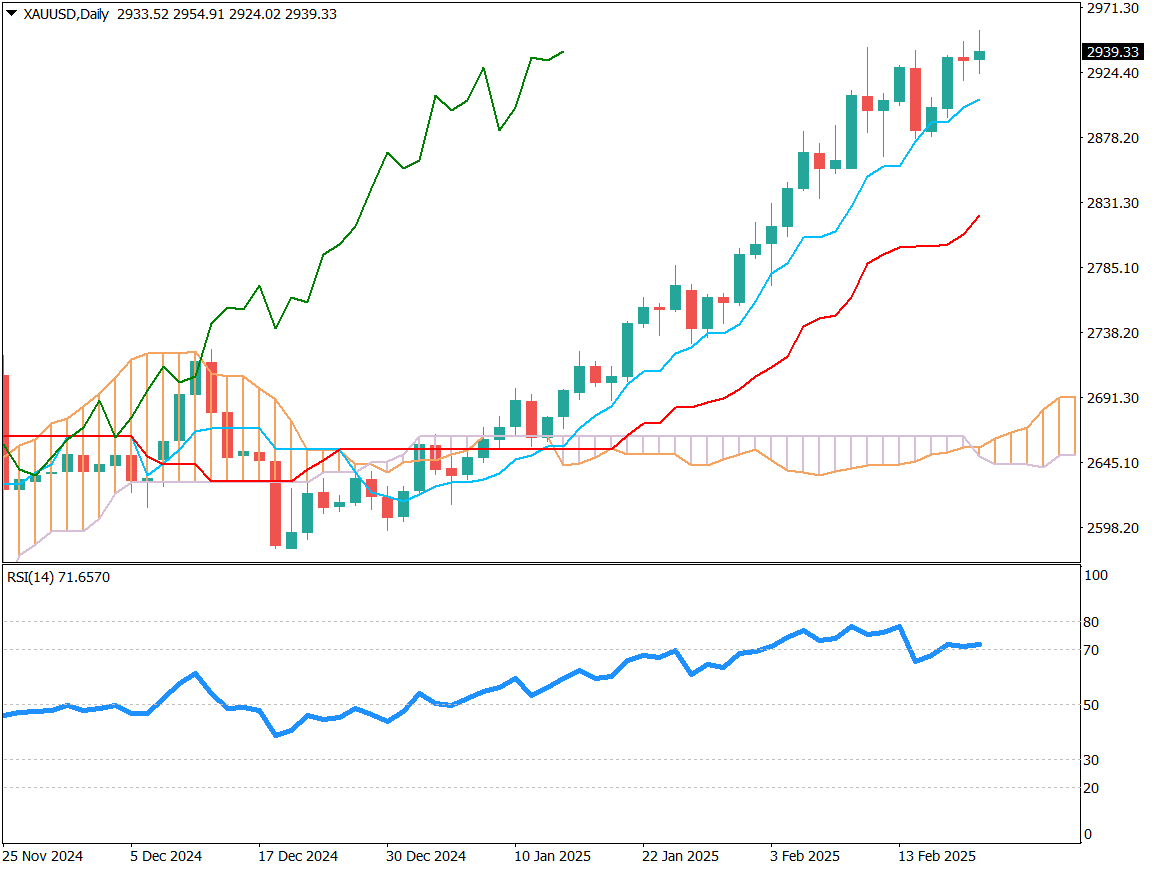Viewport: 1152px width, 870px height.
Task: Click the 17 Dec 2024 date label
Action: point(298,856)
